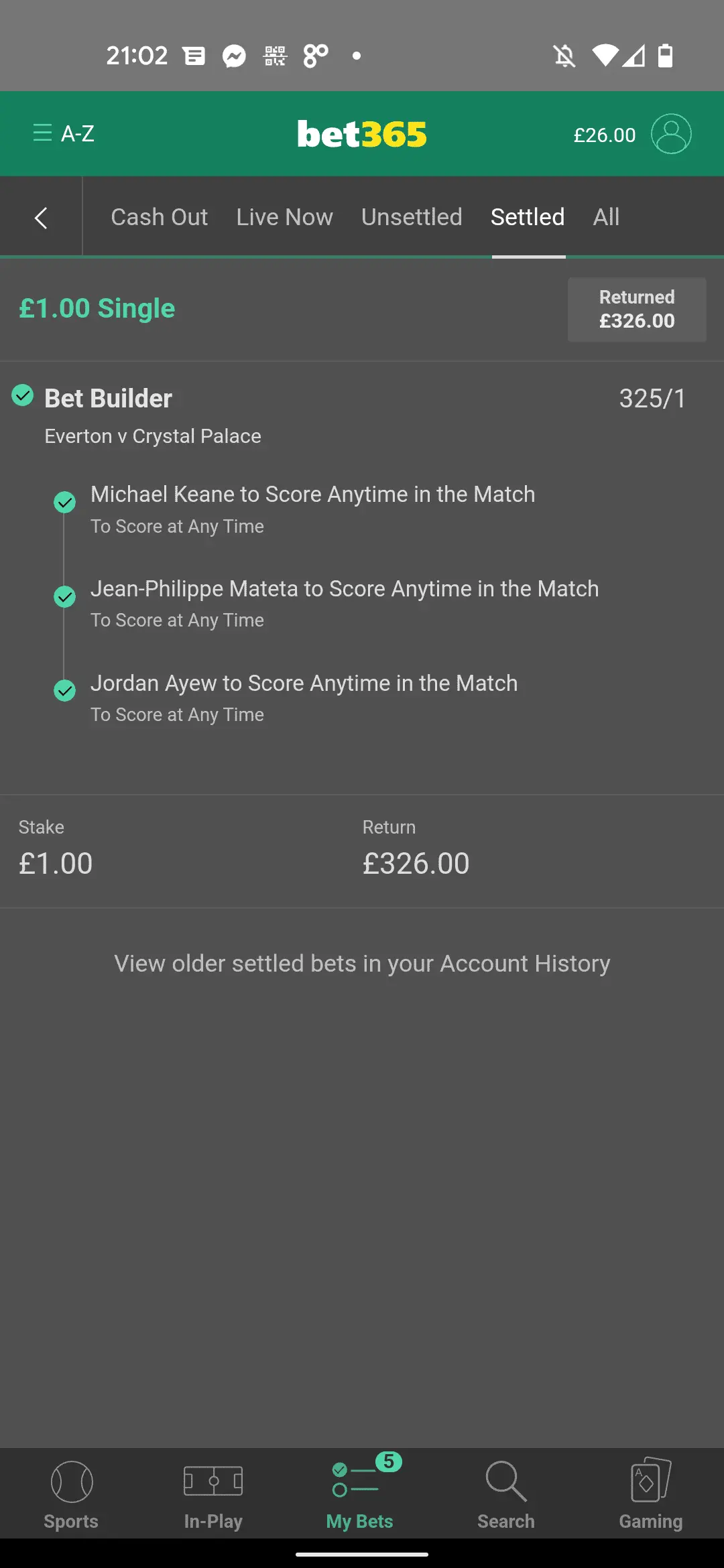724x1568 pixels.
Task: Tap the £26.00 account balance
Action: pos(604,135)
